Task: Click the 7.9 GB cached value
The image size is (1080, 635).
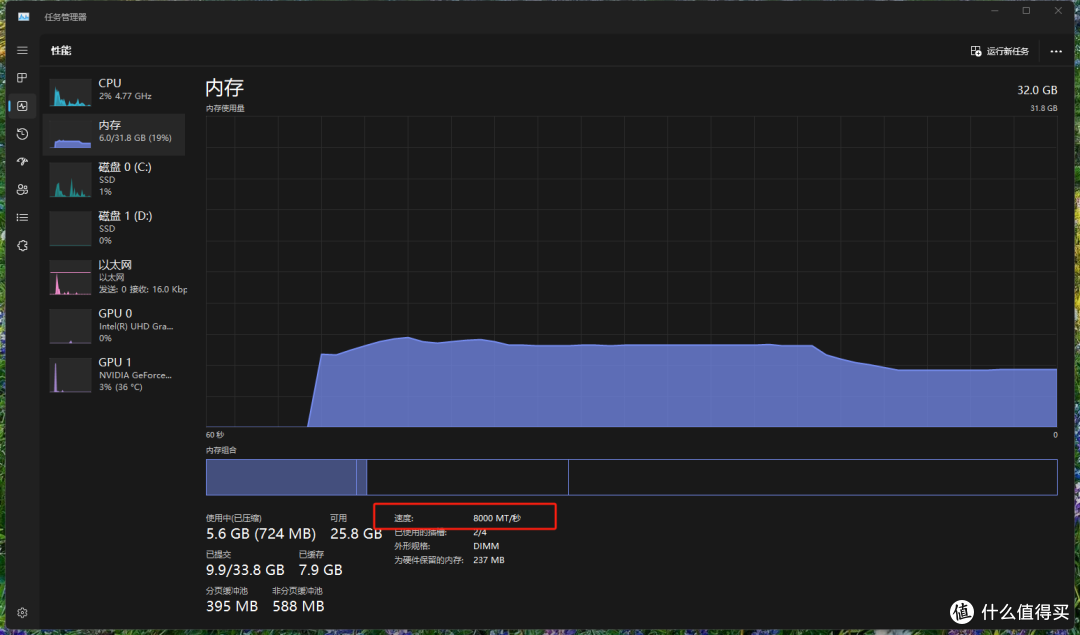Action: click(320, 570)
